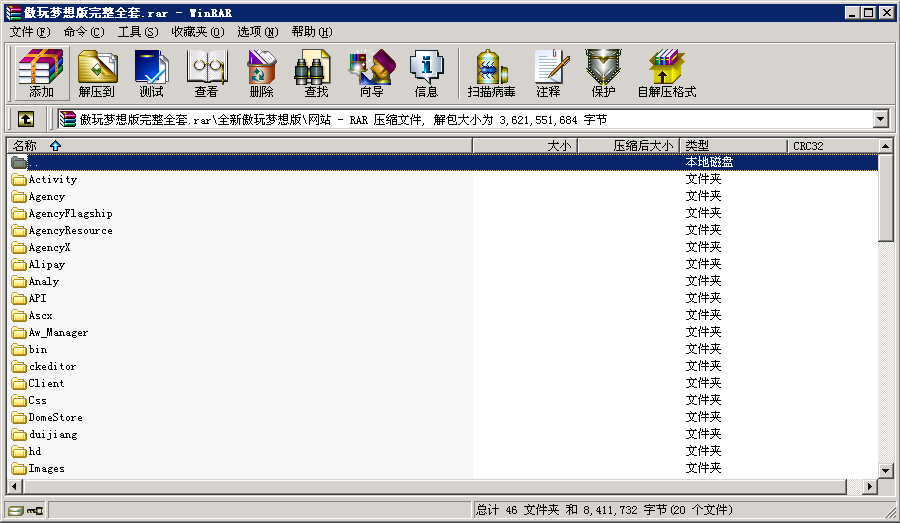Show archive 信息 (Info) icon
Image resolution: width=900 pixels, height=523 pixels.
(x=426, y=73)
